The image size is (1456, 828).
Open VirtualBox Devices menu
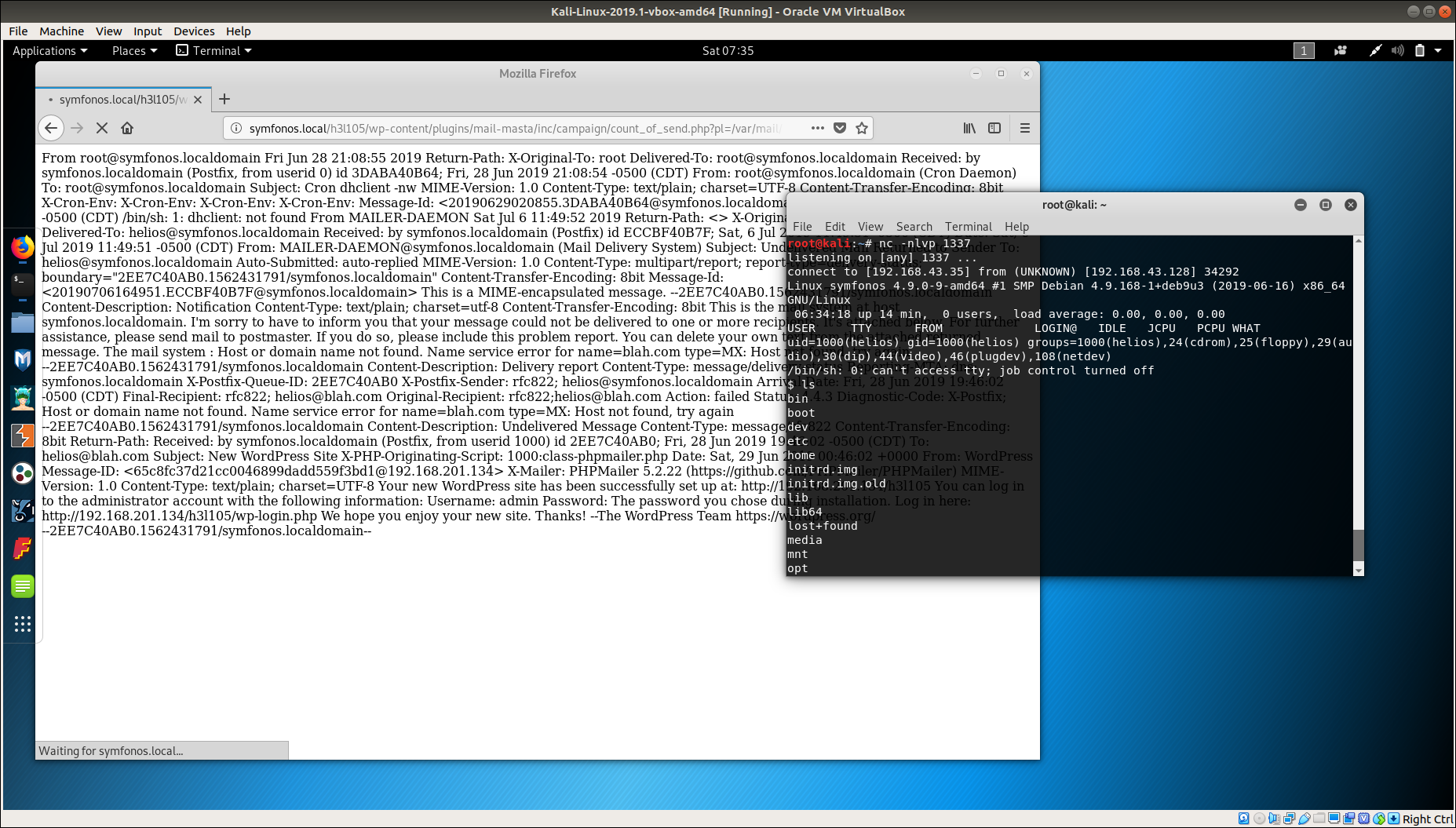194,31
